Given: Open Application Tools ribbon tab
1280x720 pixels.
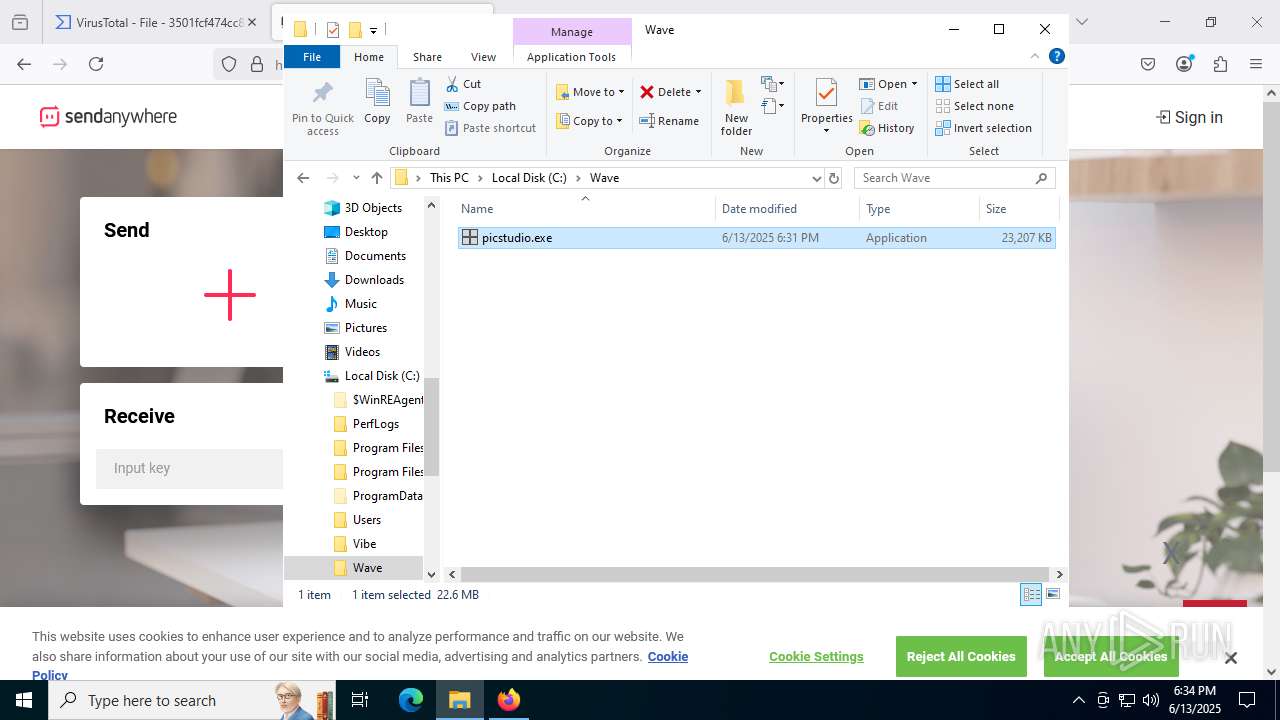Looking at the screenshot, I should click(571, 57).
